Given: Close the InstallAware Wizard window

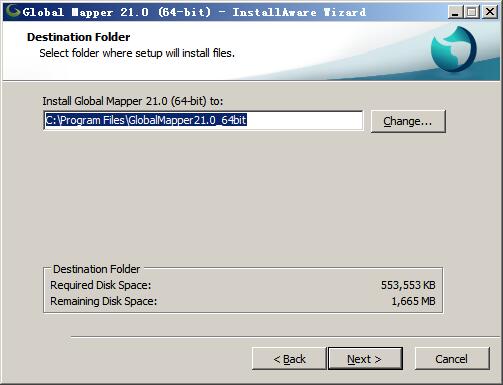Looking at the screenshot, I should point(490,12).
